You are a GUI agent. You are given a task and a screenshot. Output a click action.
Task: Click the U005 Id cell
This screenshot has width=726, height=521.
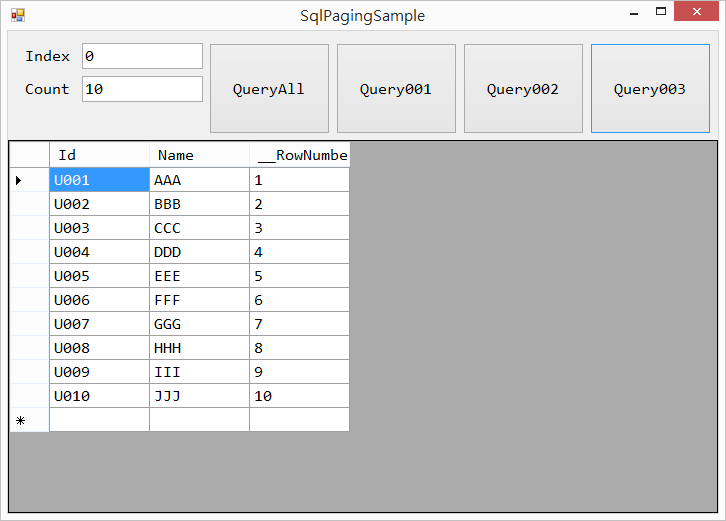[x=99, y=276]
